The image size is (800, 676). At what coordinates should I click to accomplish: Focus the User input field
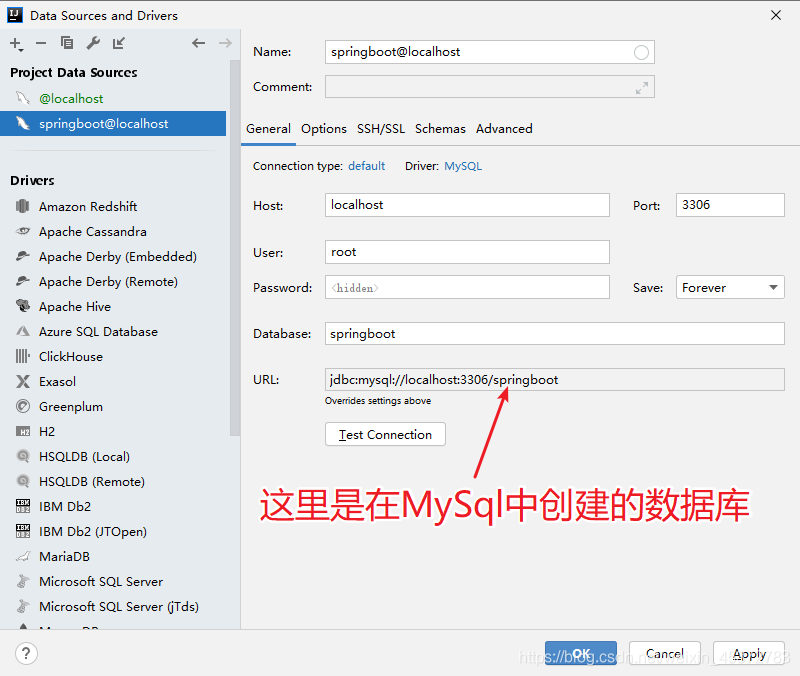click(x=467, y=252)
